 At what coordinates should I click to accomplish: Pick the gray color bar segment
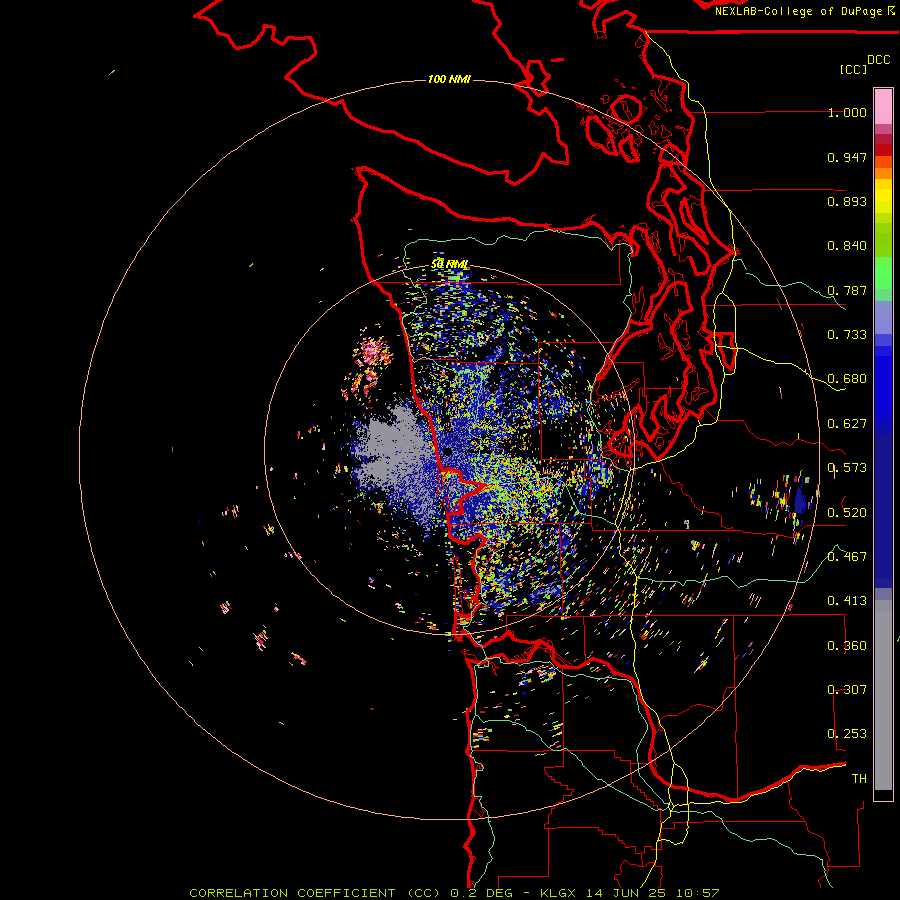883,695
